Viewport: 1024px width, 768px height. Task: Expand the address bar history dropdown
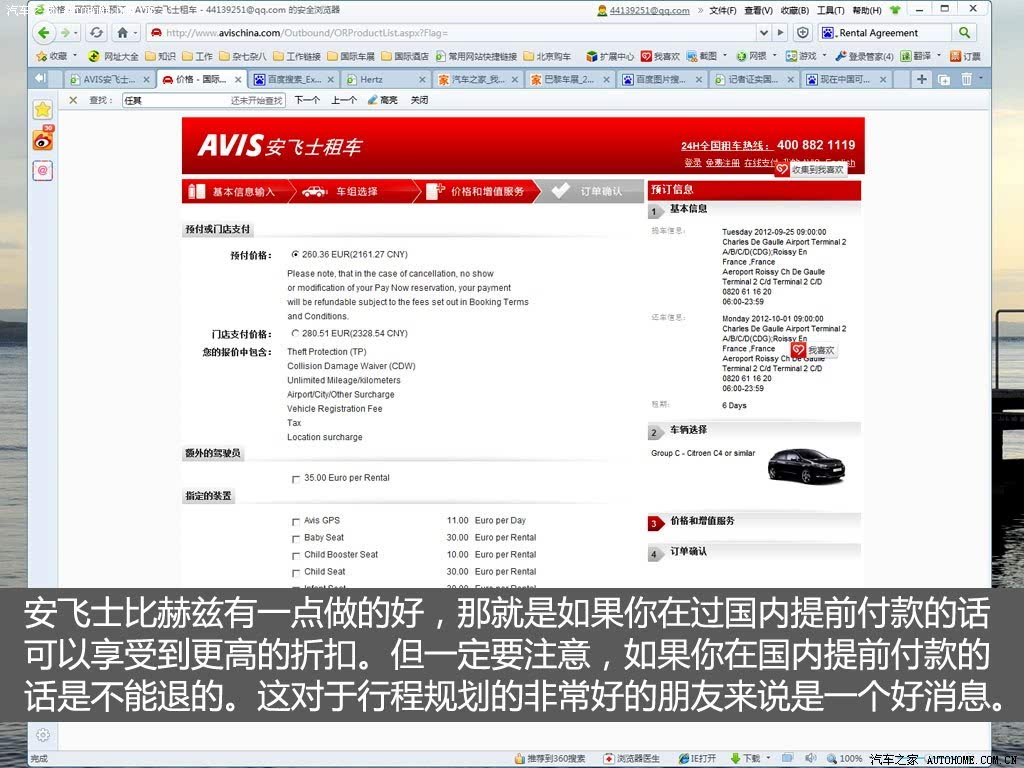tap(763, 33)
